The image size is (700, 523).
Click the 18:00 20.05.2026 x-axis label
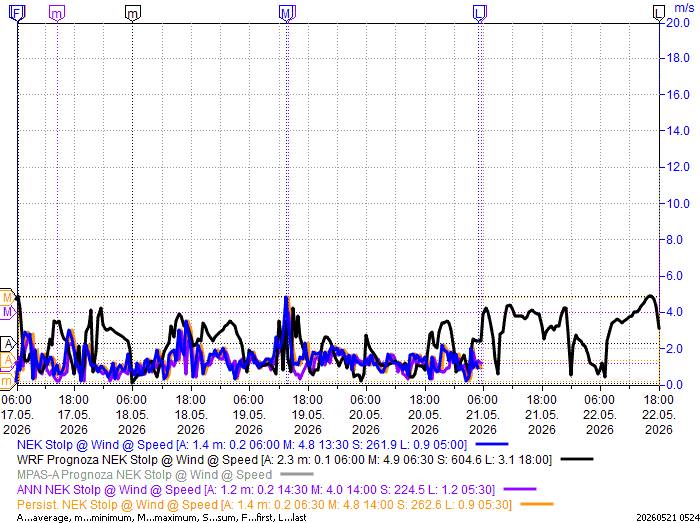[x=425, y=415]
